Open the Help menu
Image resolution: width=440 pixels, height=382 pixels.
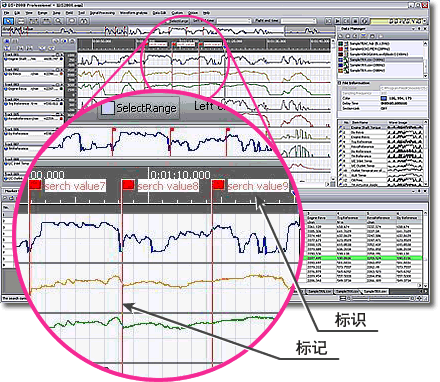[x=207, y=13]
